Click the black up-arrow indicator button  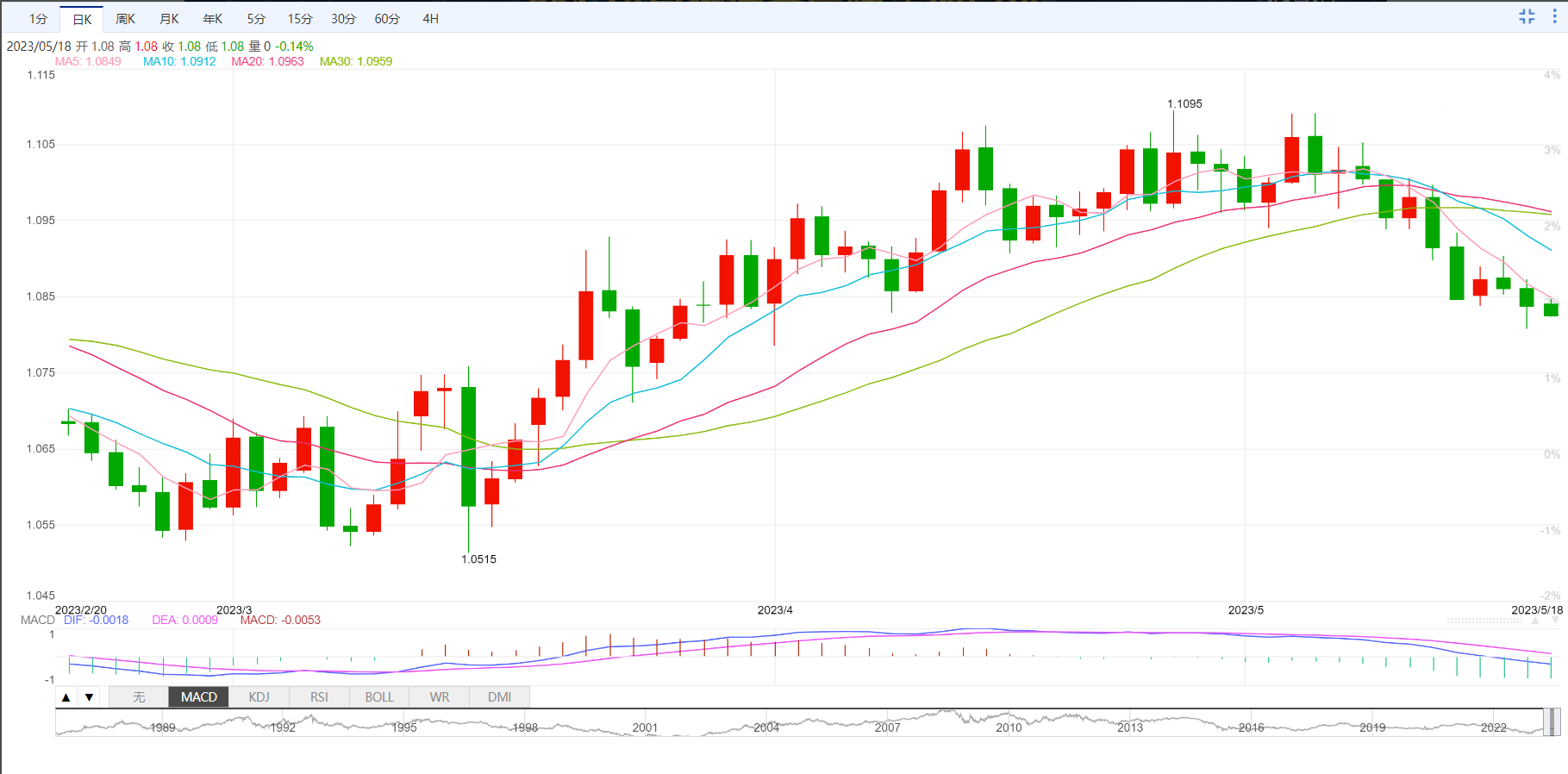pos(66,697)
